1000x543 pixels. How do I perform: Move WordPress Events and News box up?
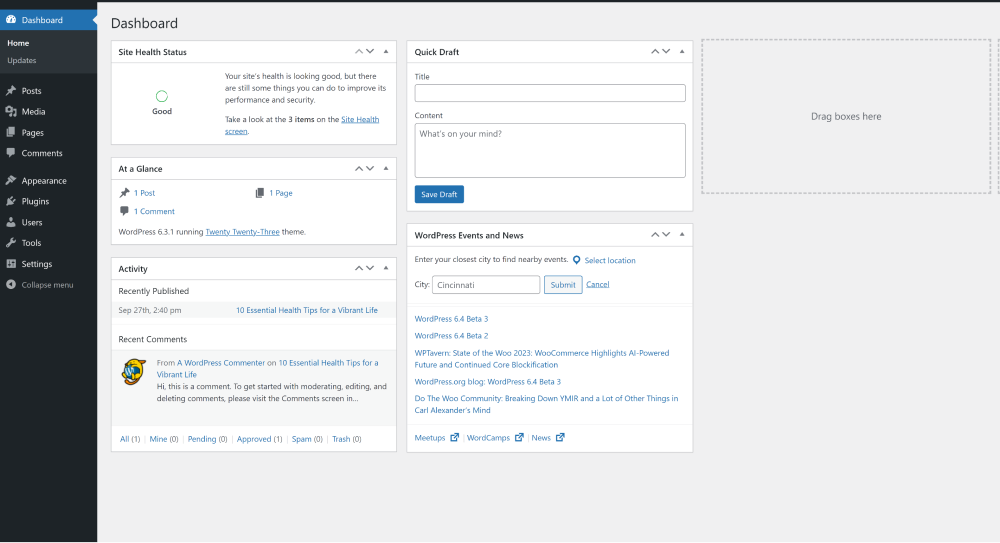(654, 235)
